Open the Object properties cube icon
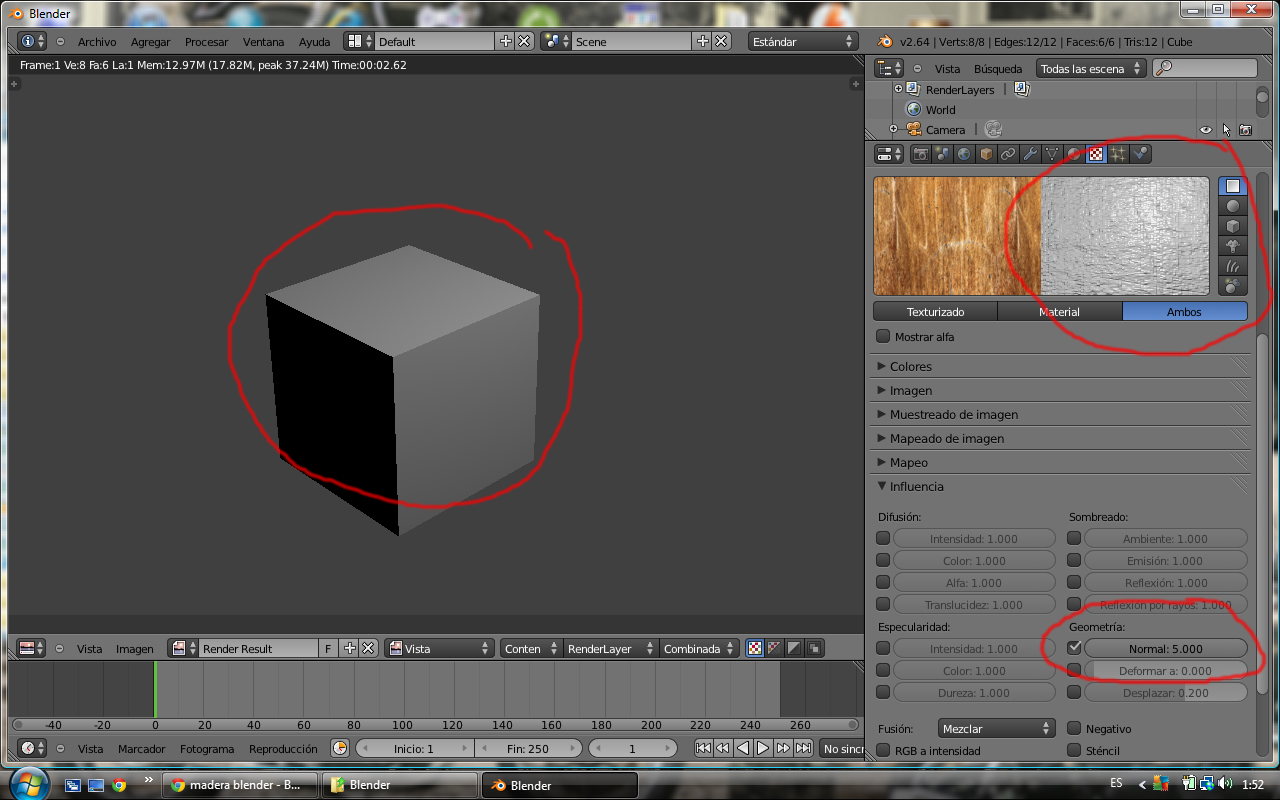The height and width of the screenshot is (800, 1280). 986,154
